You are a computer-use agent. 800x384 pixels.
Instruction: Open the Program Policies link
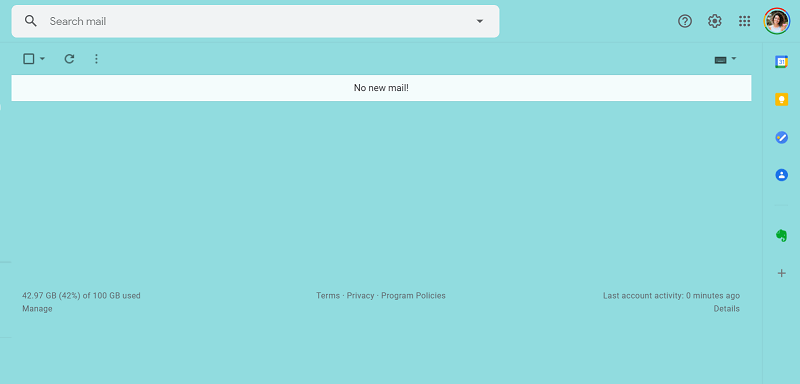(413, 295)
